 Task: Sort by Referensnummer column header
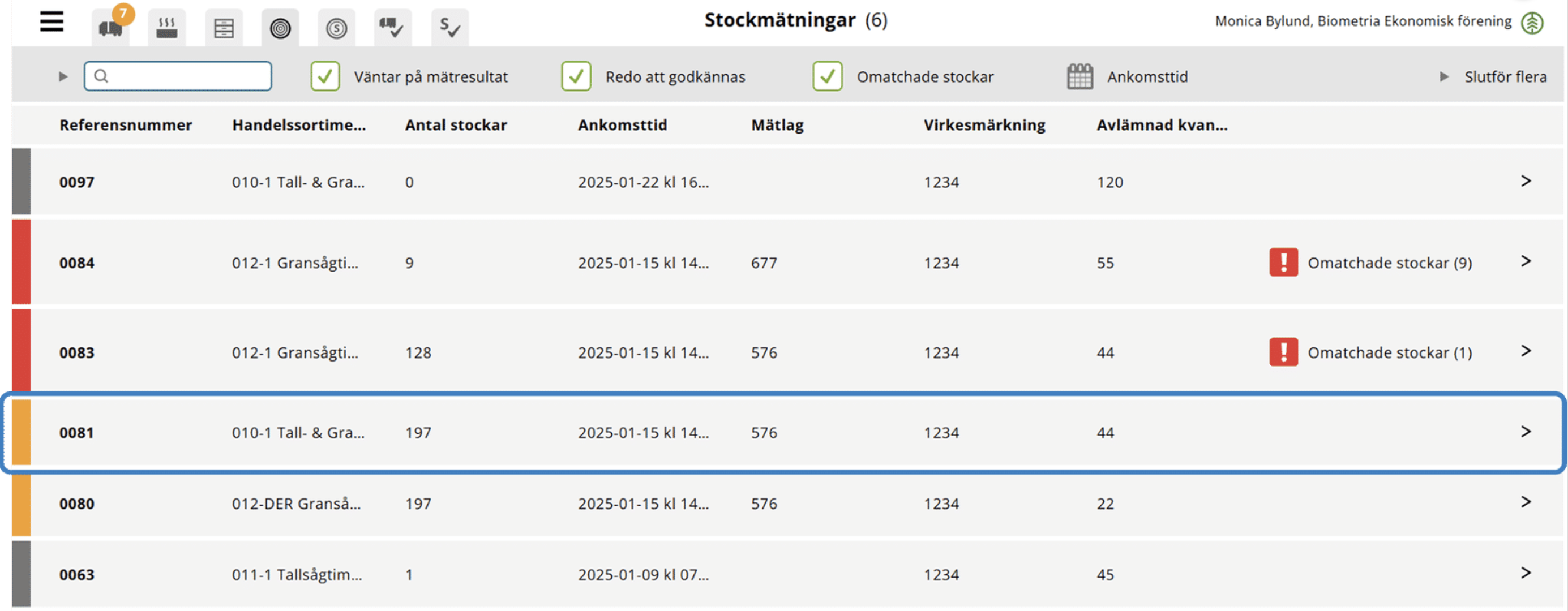point(126,125)
